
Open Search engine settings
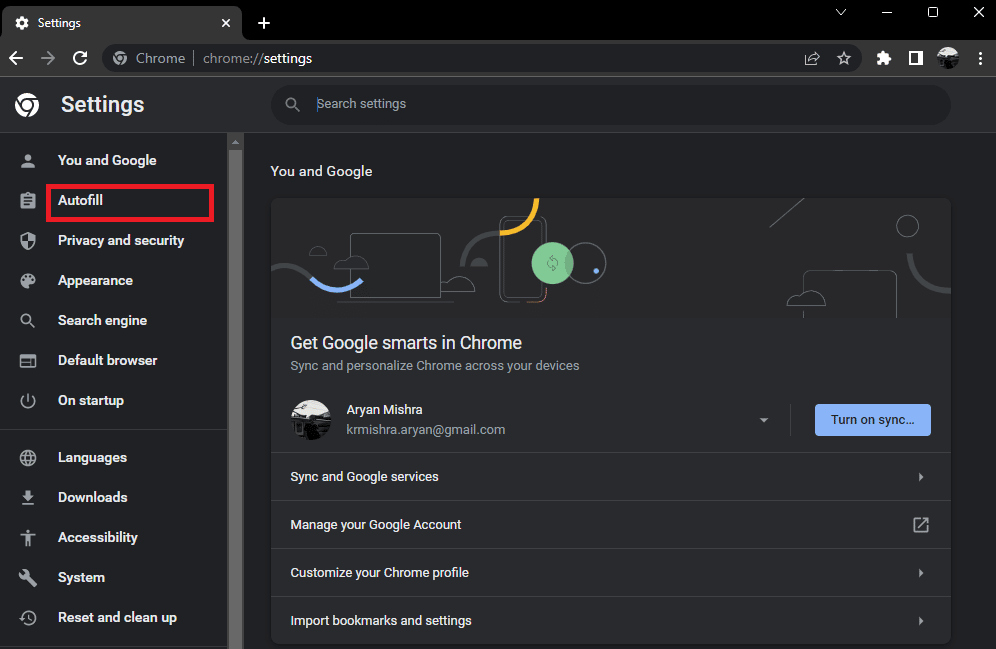pyautogui.click(x=102, y=321)
